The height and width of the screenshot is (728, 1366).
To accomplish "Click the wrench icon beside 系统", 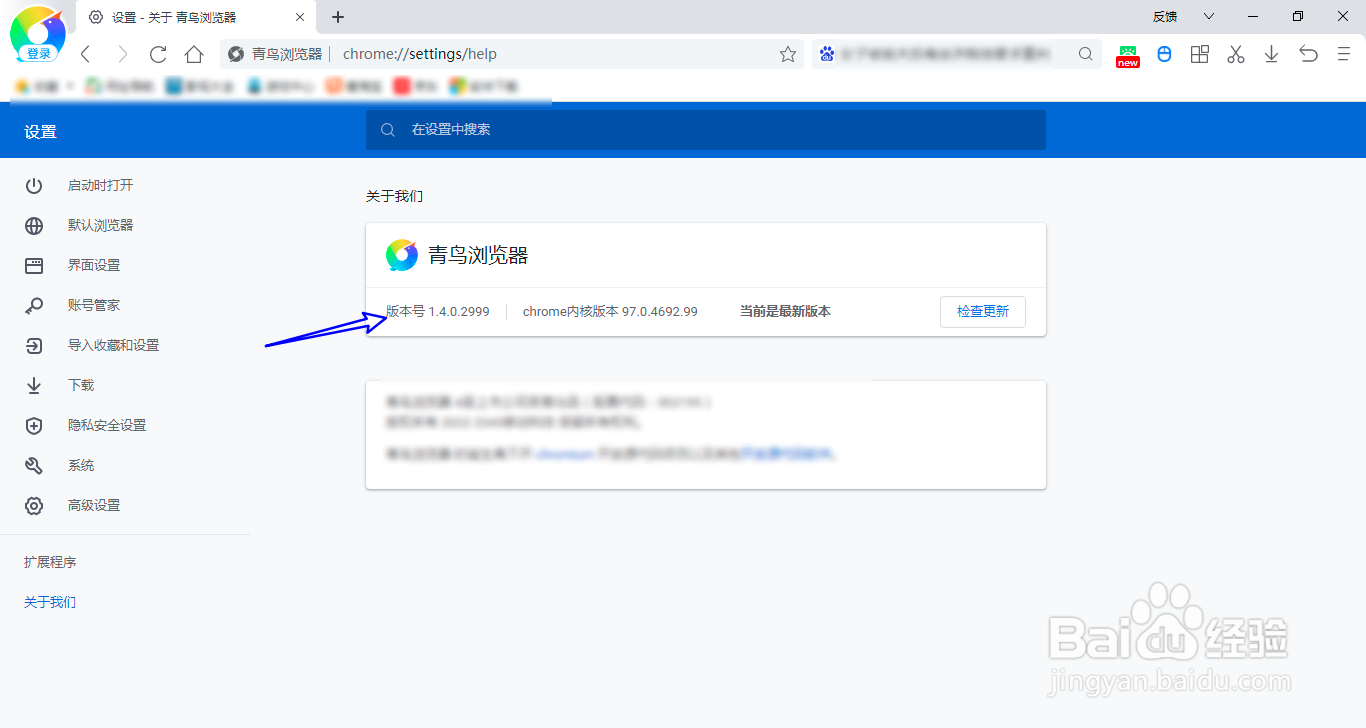I will tap(34, 465).
